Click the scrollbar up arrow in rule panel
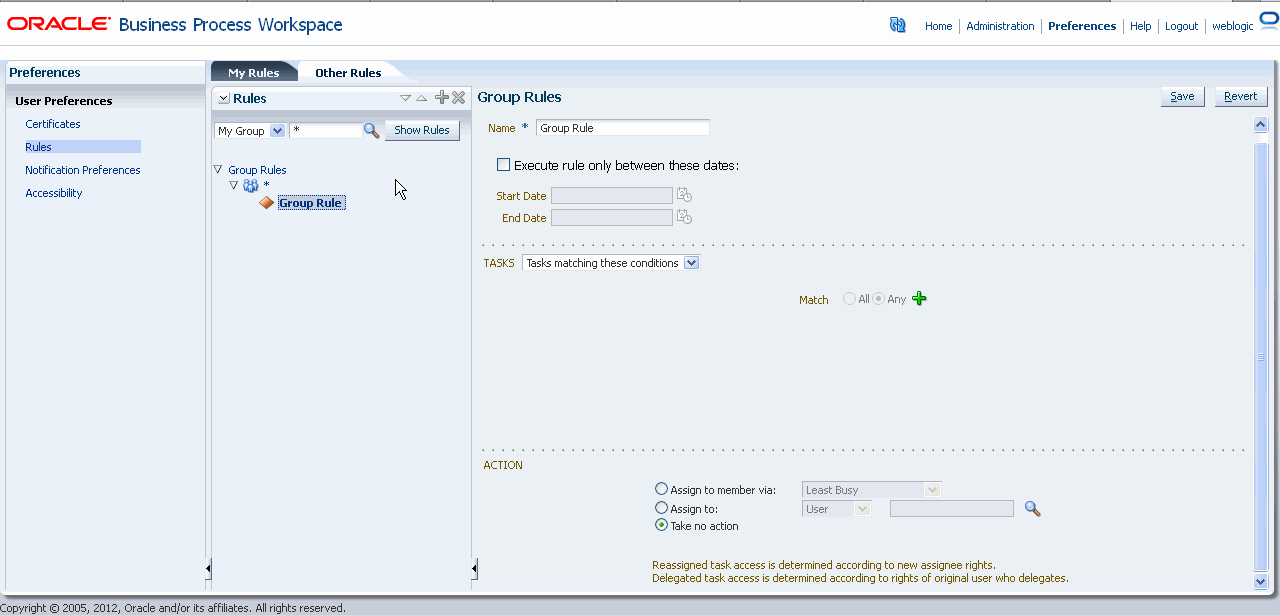Image resolution: width=1280 pixels, height=616 pixels. point(1260,125)
